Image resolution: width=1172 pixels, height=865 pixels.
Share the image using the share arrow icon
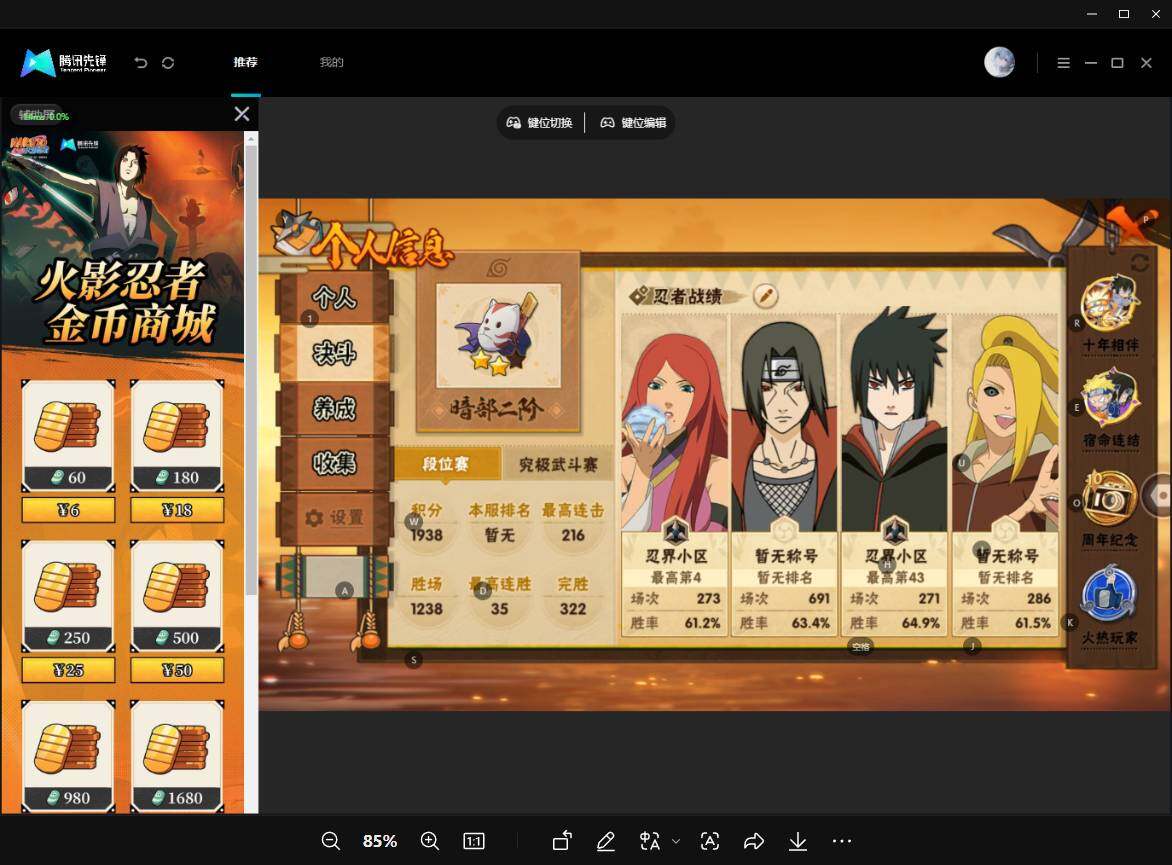pos(754,841)
